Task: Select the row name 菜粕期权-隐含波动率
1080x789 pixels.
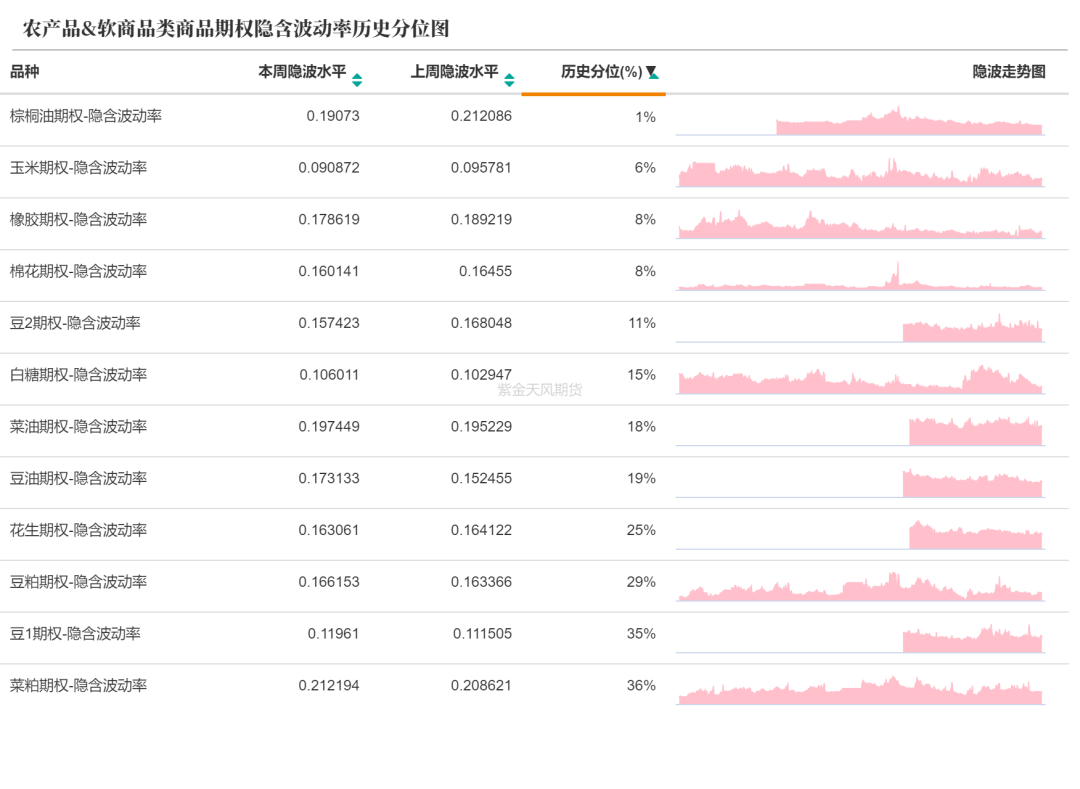Action: point(79,685)
